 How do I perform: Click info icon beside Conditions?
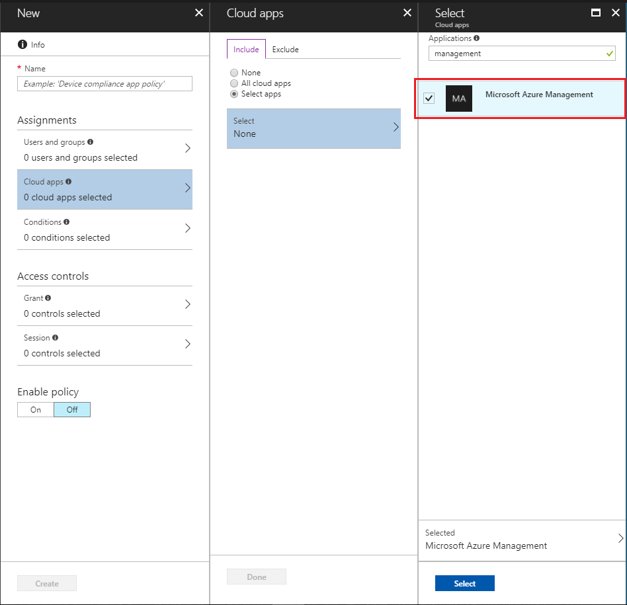pyautogui.click(x=68, y=222)
